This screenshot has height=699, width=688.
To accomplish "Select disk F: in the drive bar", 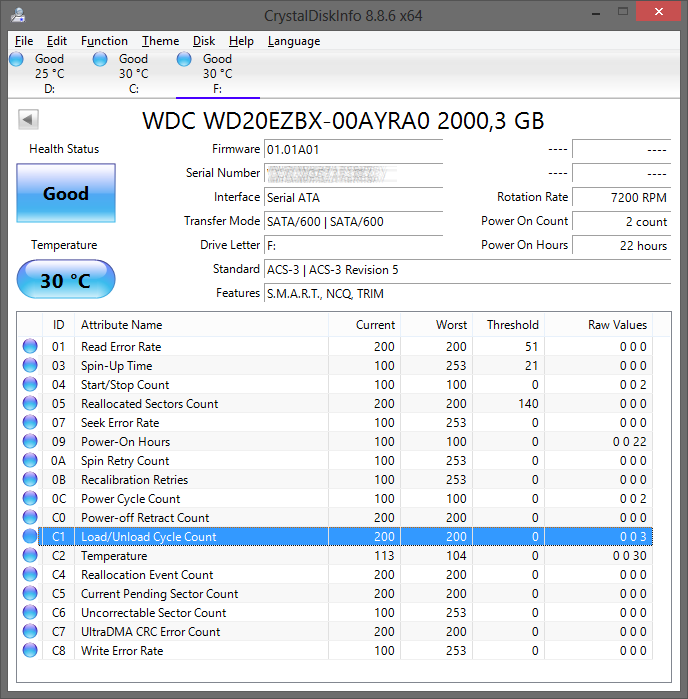I will coord(218,74).
